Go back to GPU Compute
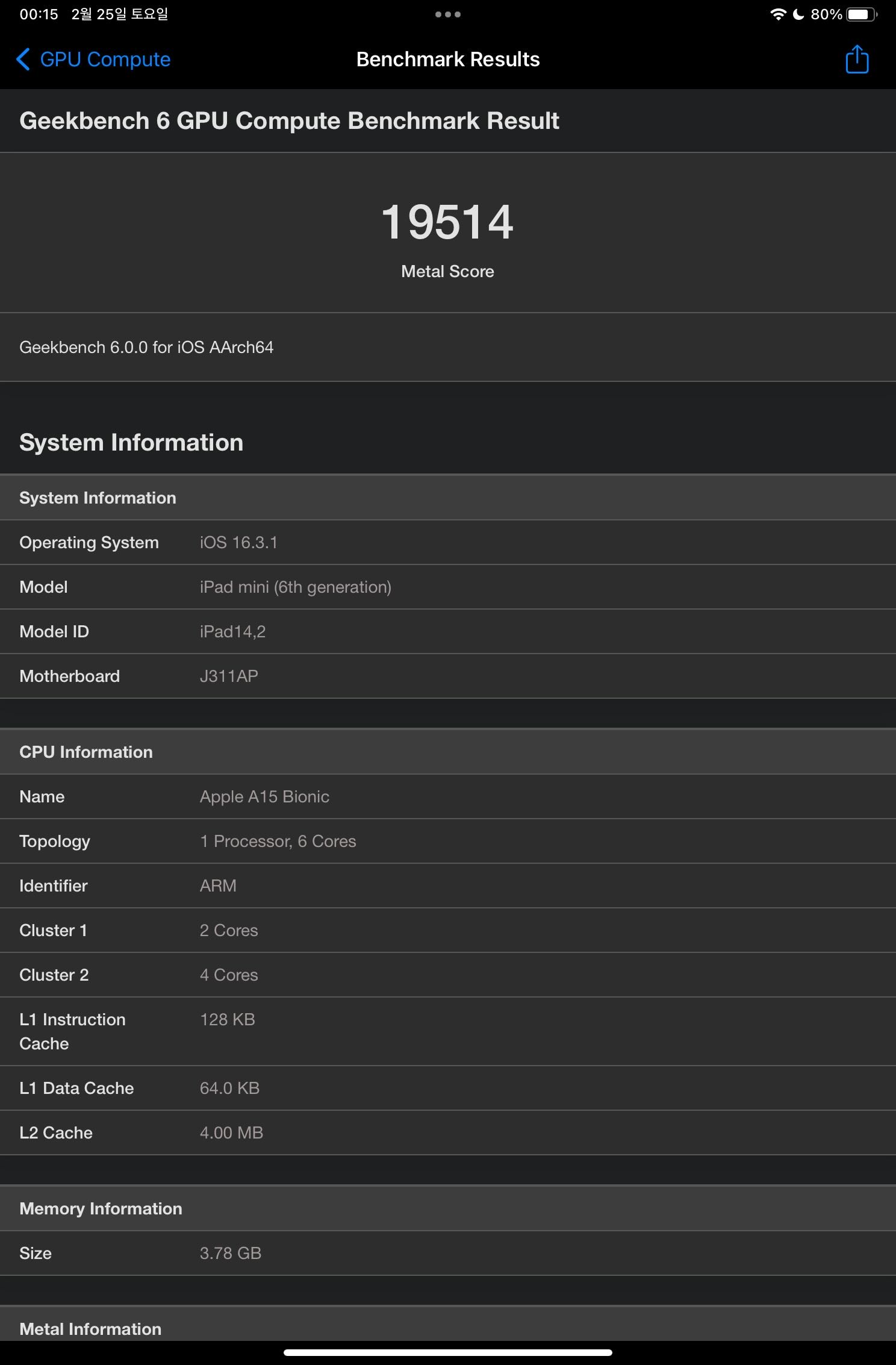 (93, 59)
